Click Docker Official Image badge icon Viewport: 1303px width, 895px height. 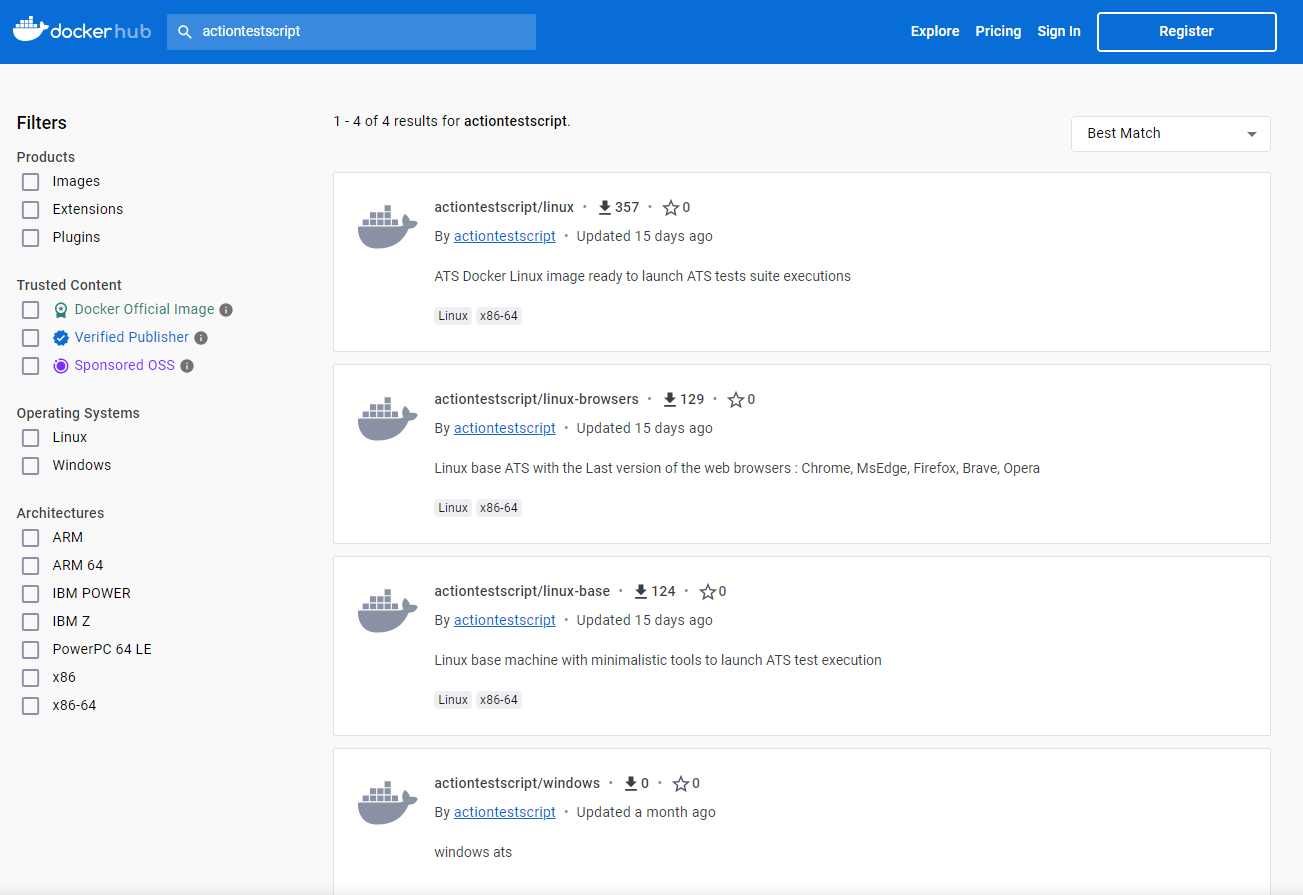tap(61, 310)
